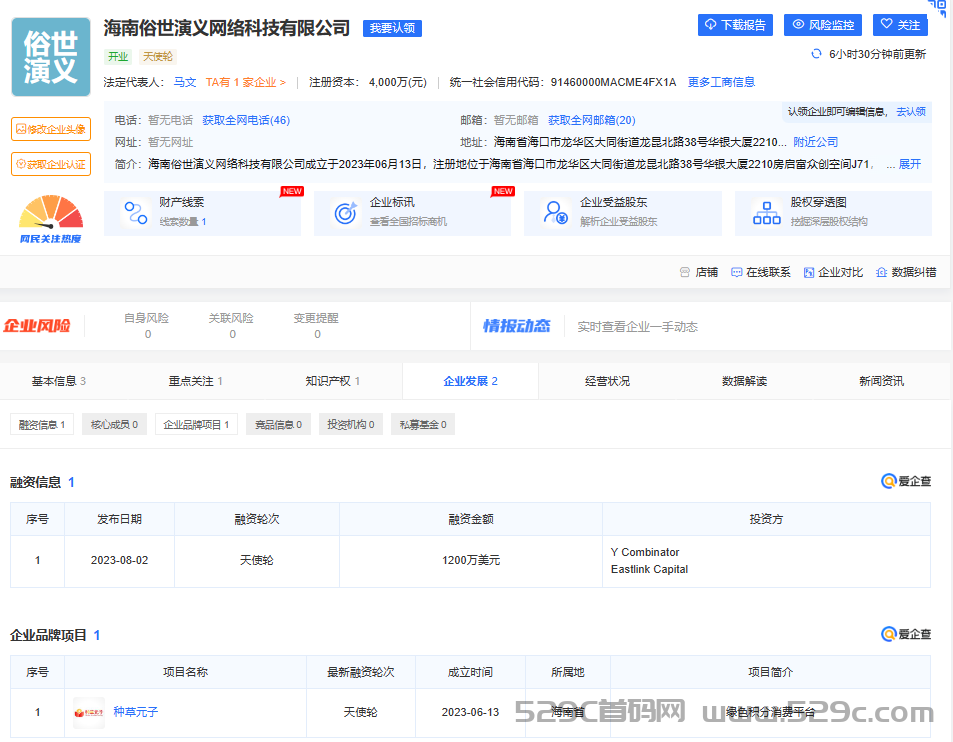Select the 企业发展 tab

[470, 381]
